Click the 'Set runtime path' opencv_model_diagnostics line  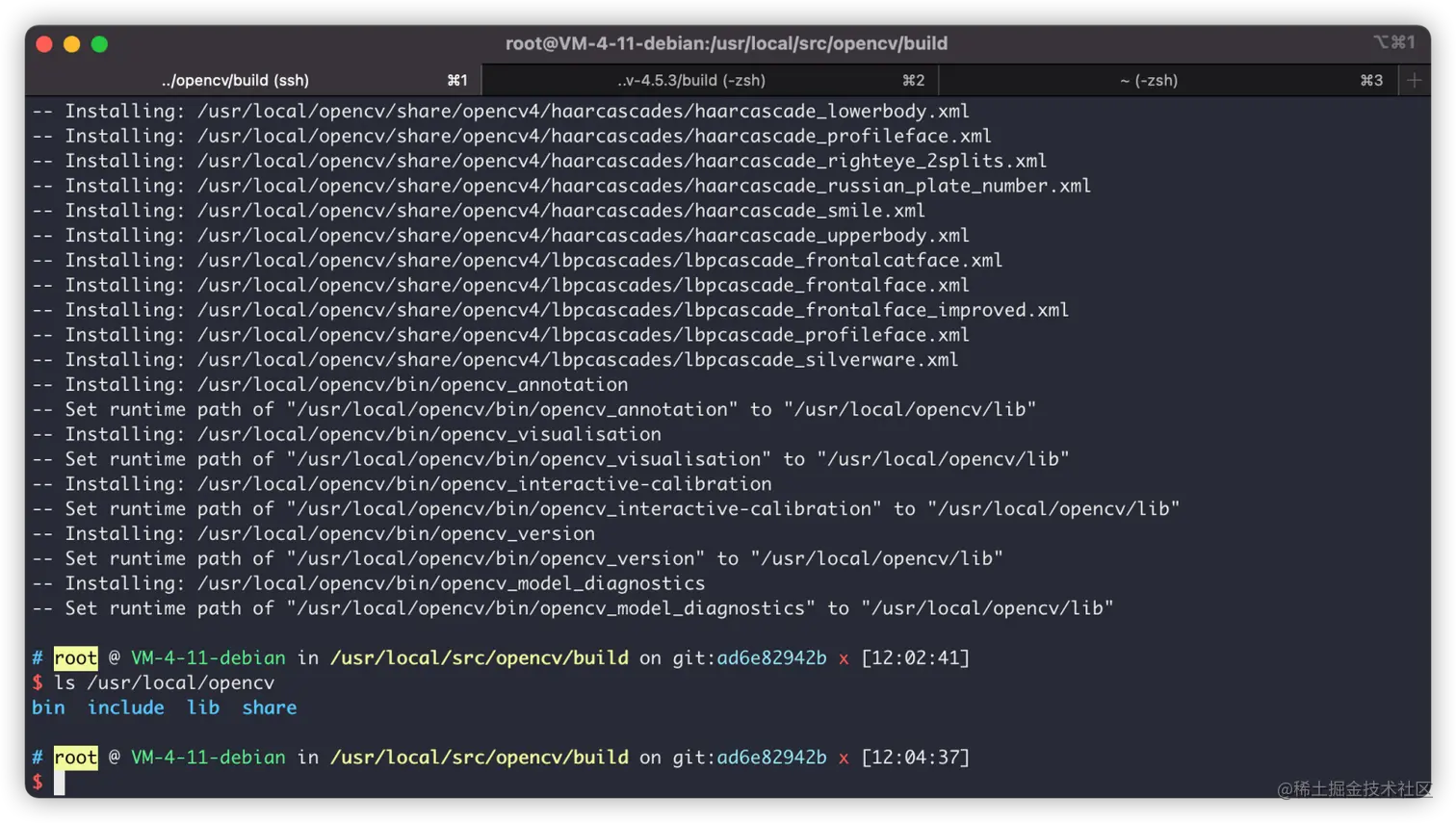click(572, 609)
